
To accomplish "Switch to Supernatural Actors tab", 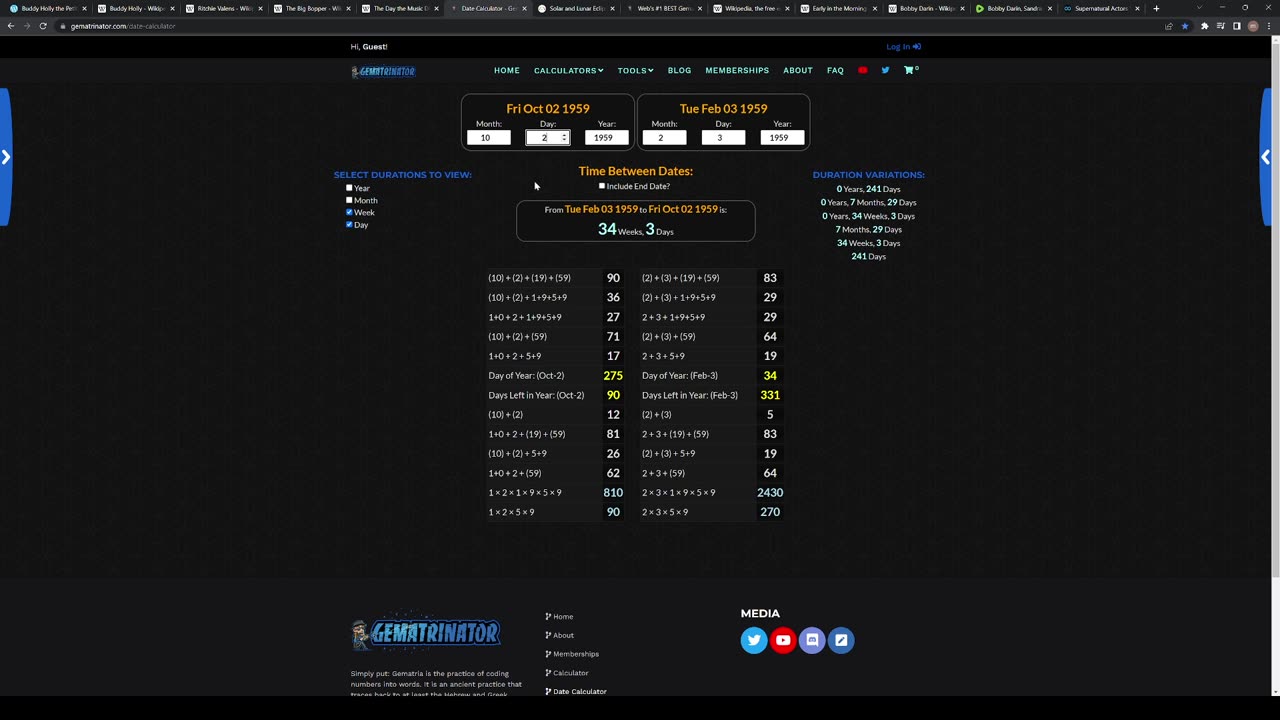I will pos(1100,8).
